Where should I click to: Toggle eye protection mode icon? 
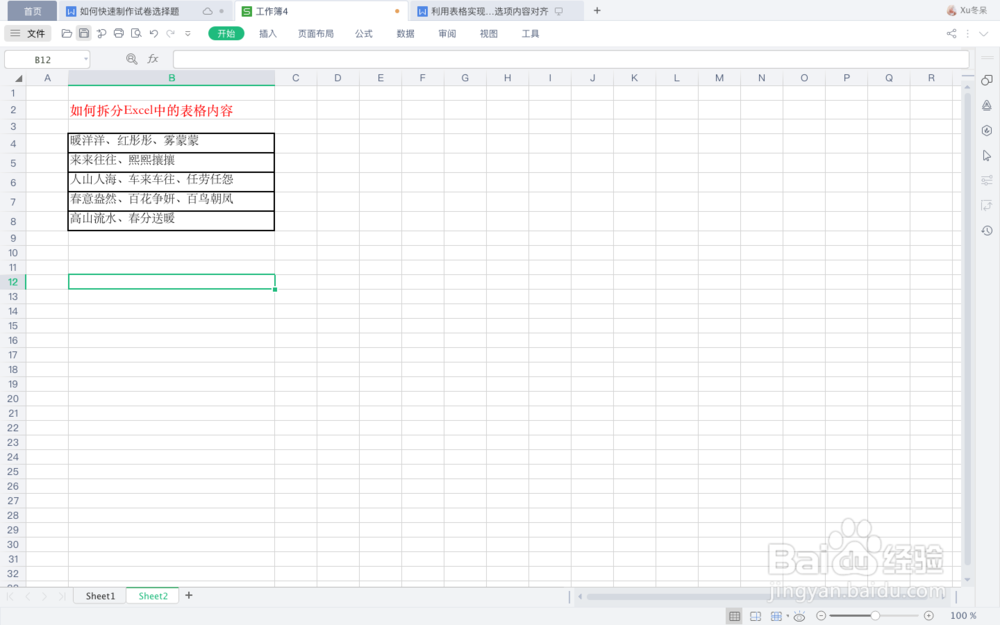tap(799, 615)
